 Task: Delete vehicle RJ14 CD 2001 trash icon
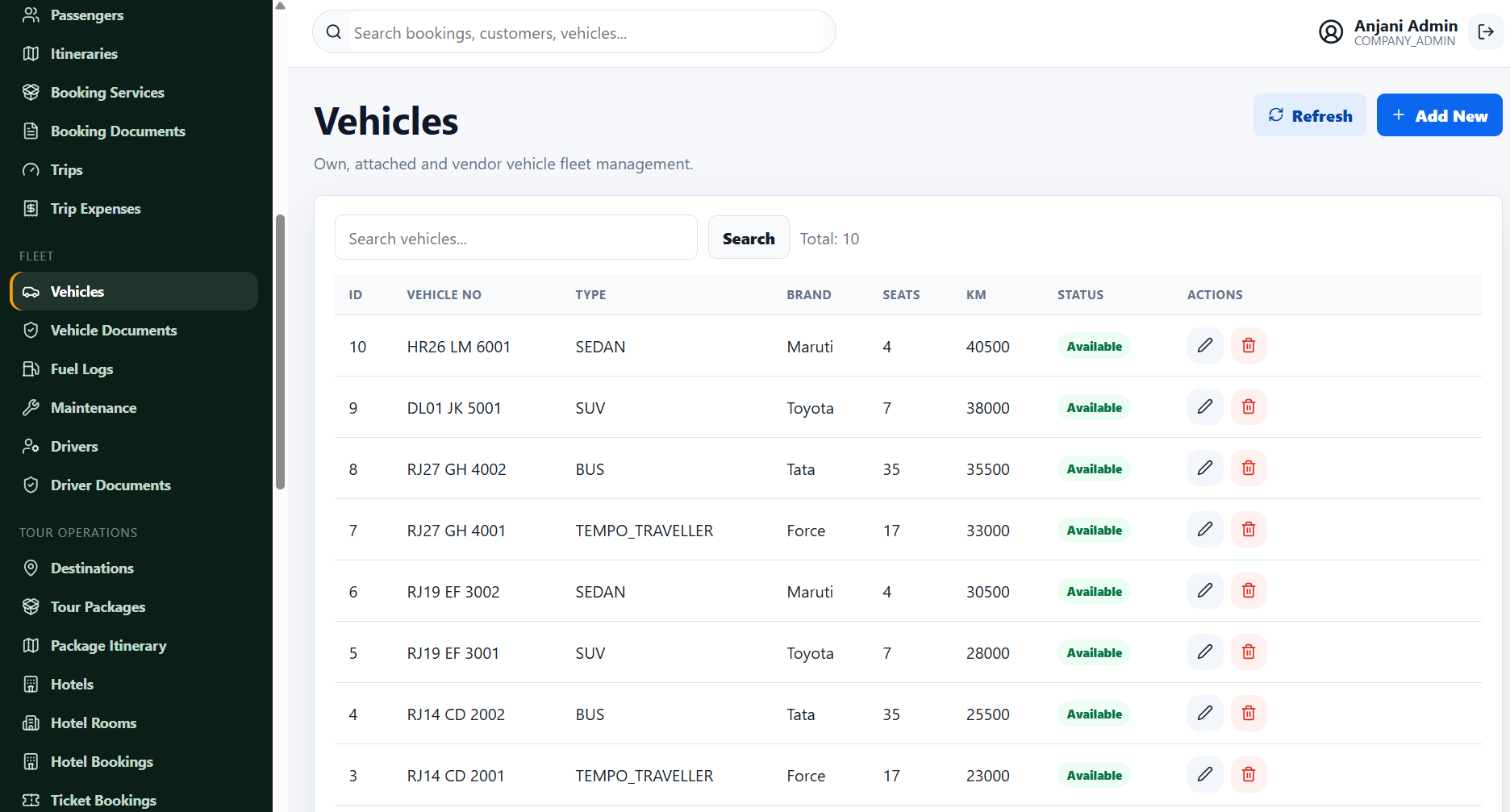[1249, 775]
